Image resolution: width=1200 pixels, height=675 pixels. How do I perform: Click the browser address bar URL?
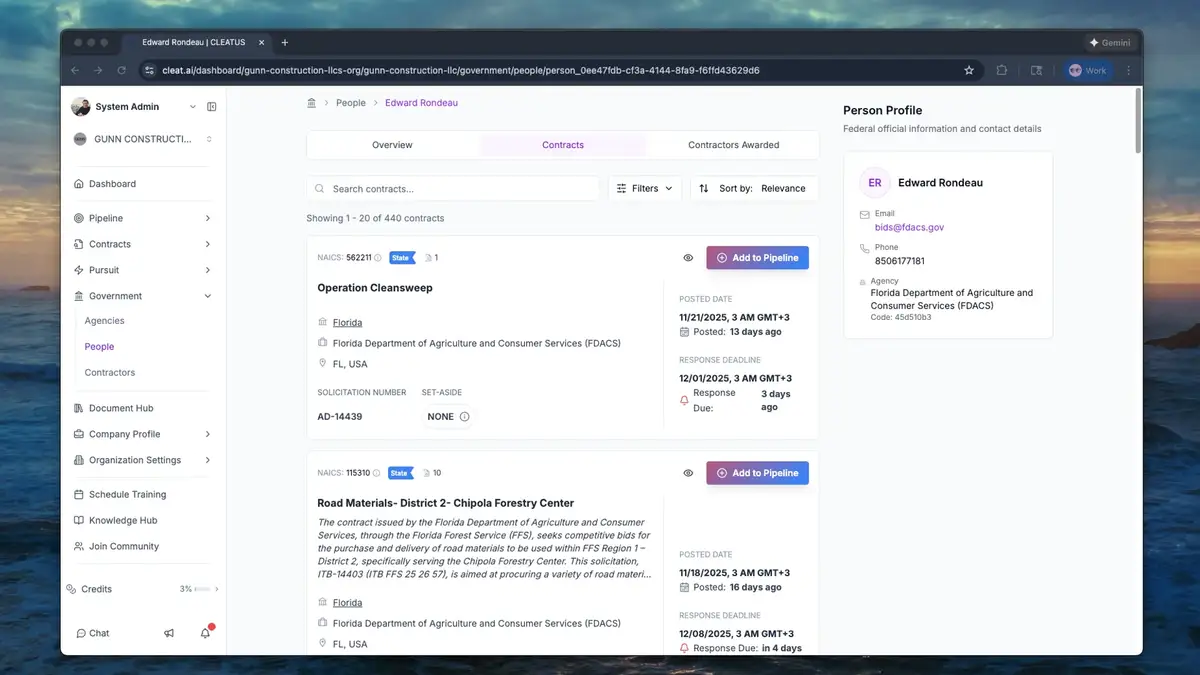click(460, 71)
